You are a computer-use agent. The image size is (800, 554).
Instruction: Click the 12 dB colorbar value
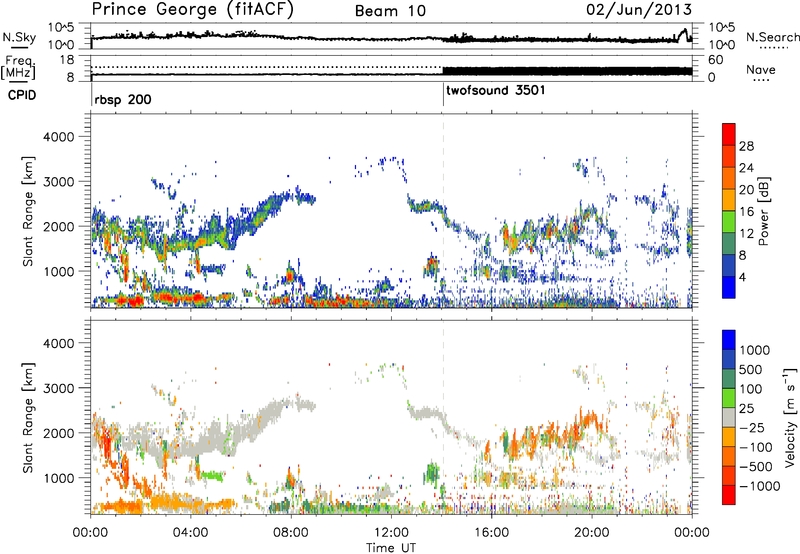click(746, 234)
